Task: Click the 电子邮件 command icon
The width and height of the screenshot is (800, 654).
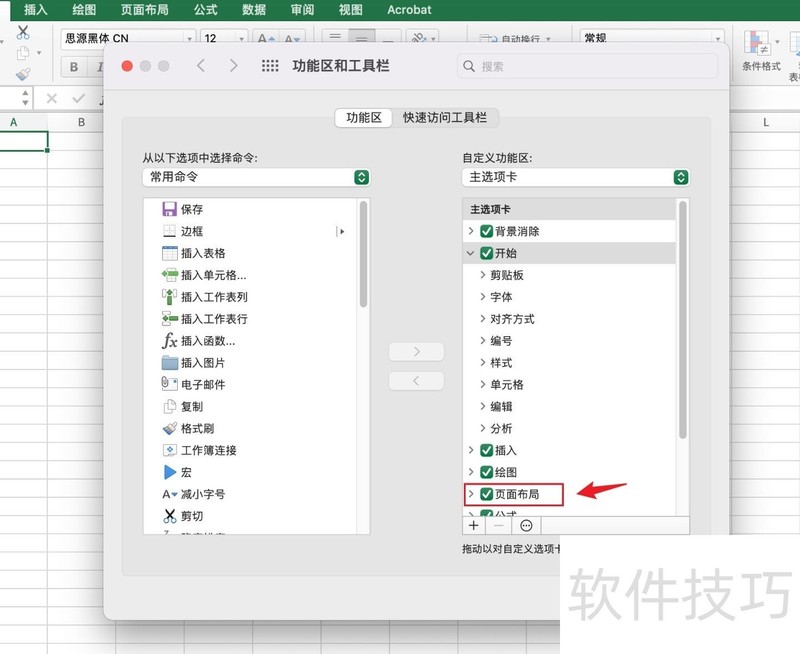Action: [169, 385]
